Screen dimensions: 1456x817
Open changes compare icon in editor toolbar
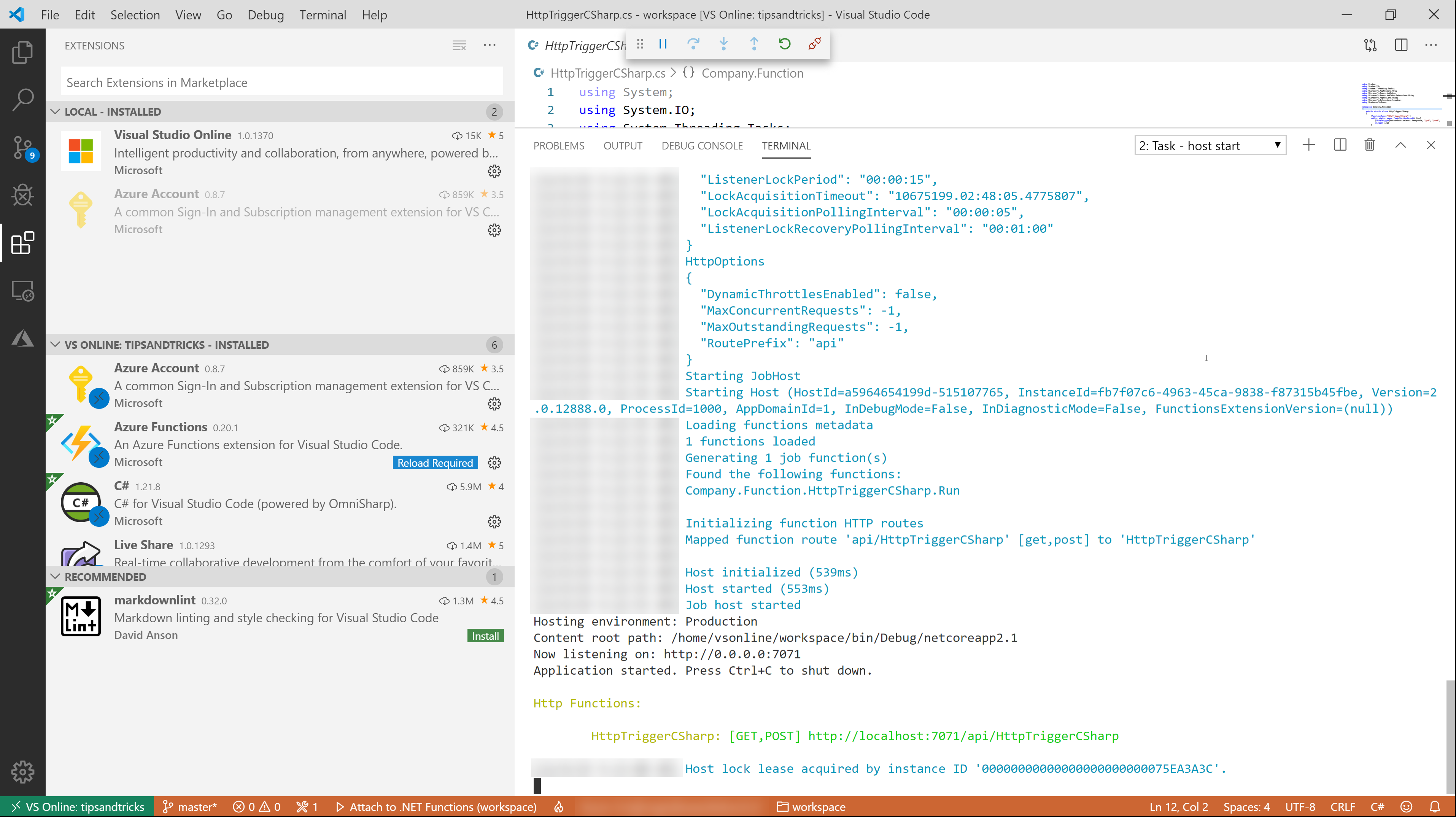click(x=1371, y=45)
